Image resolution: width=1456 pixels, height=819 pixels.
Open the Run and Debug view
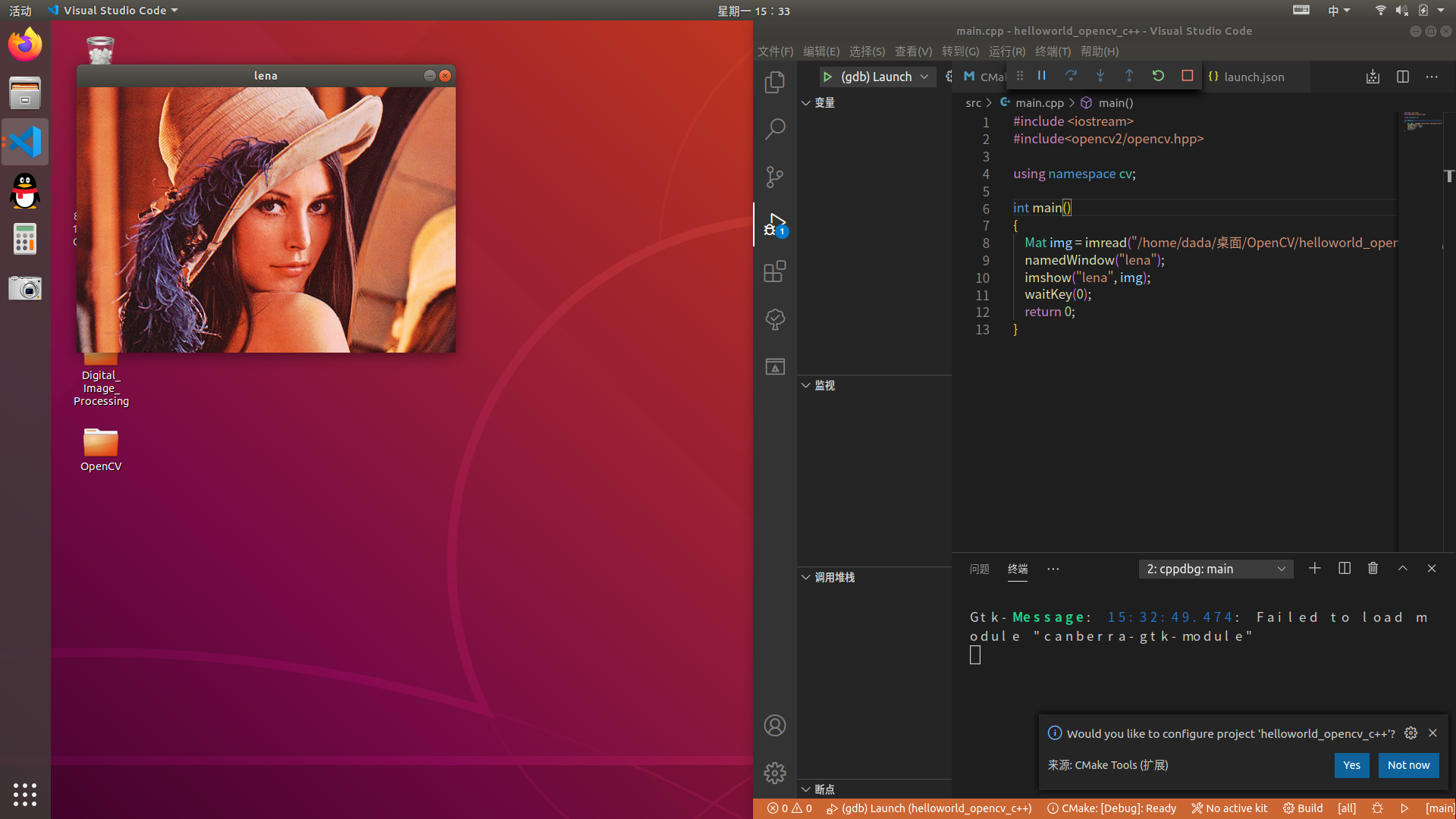click(x=774, y=224)
